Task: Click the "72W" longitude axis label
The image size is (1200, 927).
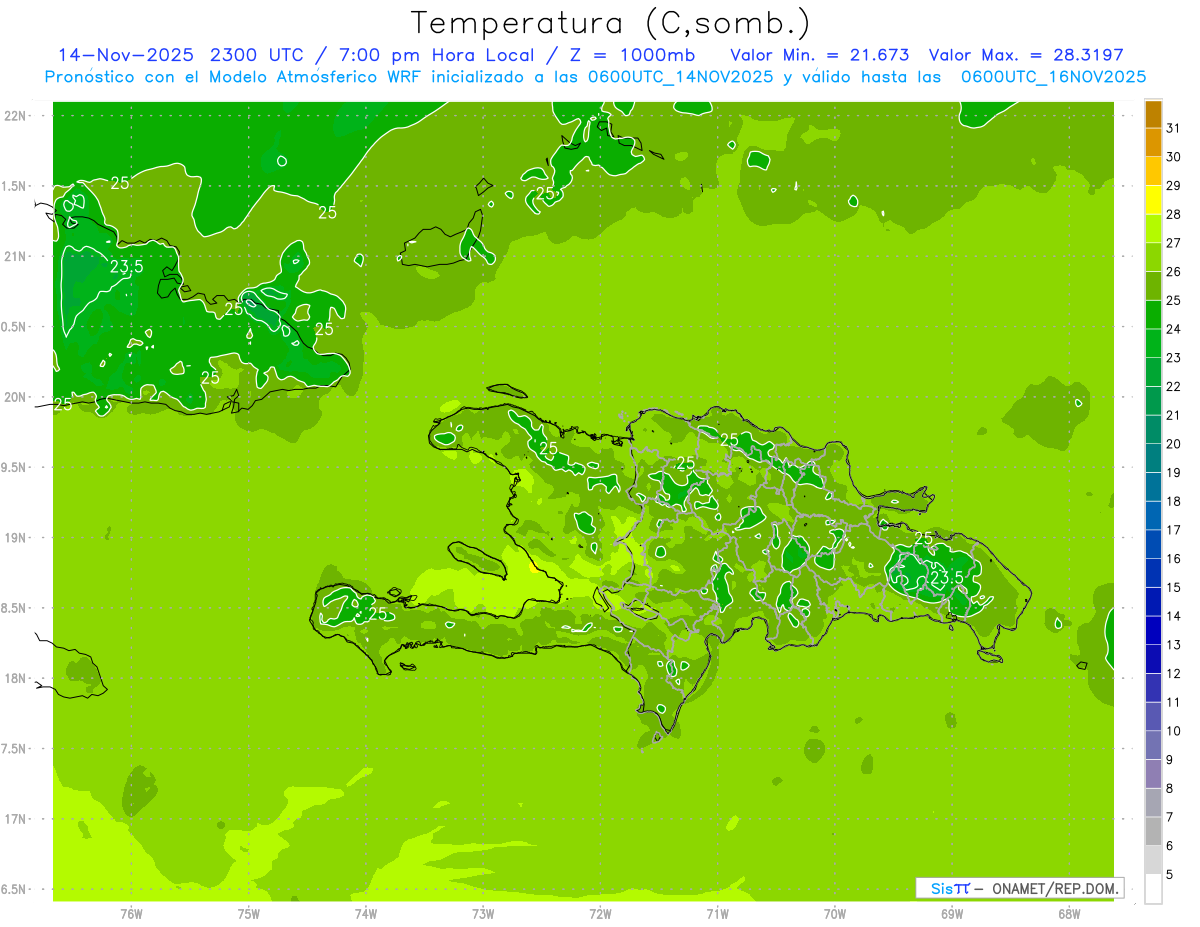Action: click(600, 913)
